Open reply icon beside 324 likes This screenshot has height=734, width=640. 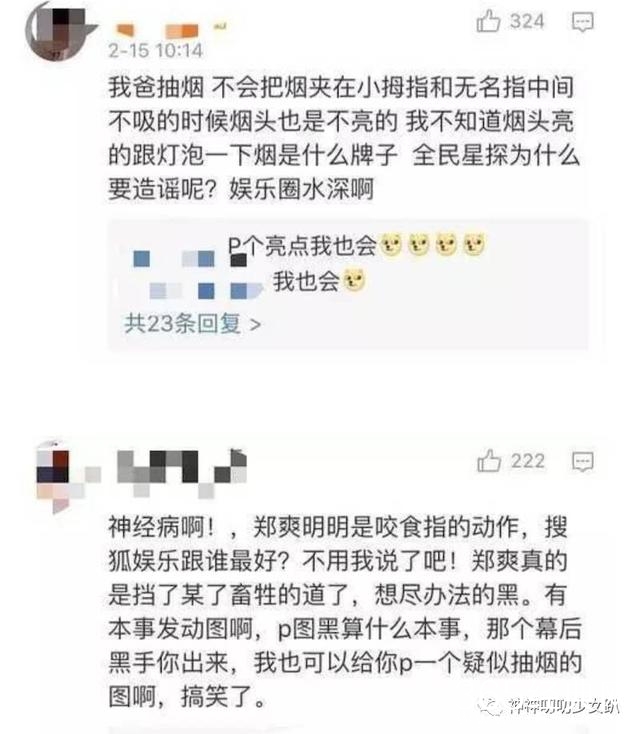(x=583, y=22)
